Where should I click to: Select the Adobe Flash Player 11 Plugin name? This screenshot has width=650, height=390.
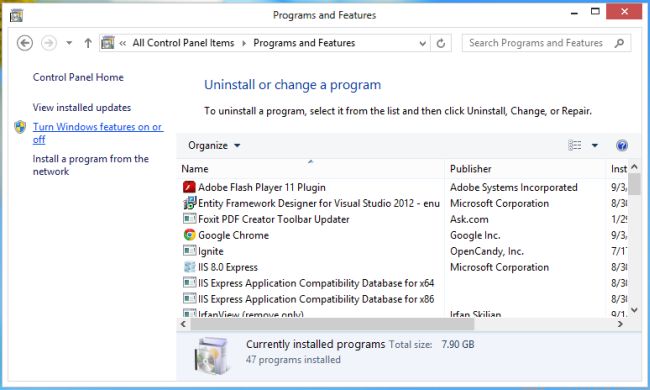click(x=262, y=187)
